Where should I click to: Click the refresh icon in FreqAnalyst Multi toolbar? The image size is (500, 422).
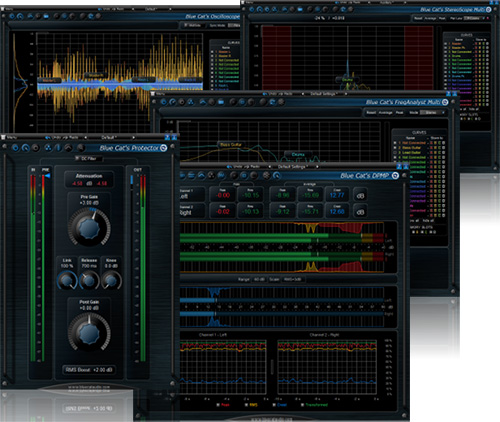tap(272, 102)
